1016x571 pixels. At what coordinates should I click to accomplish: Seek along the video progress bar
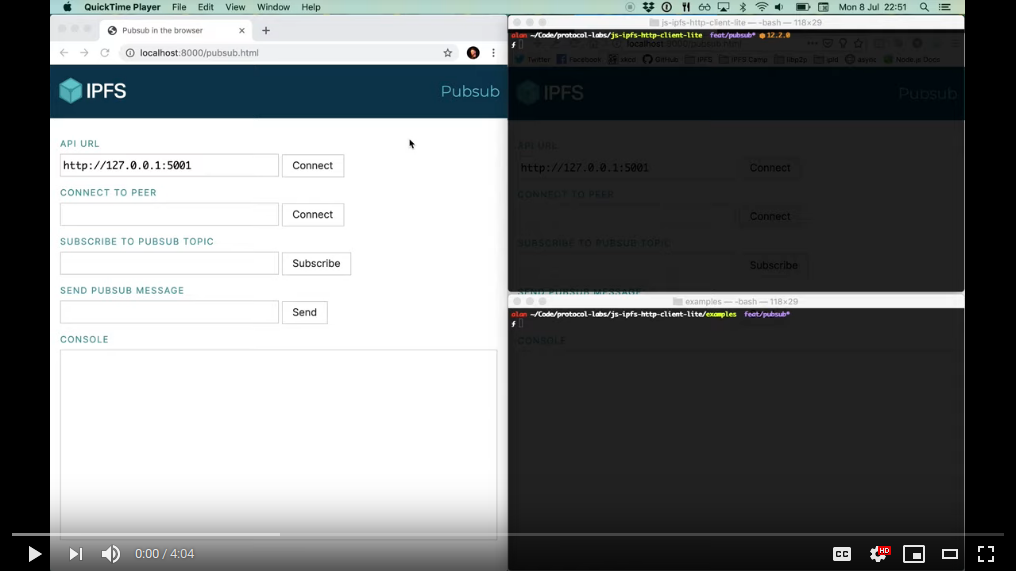pyautogui.click(x=507, y=535)
